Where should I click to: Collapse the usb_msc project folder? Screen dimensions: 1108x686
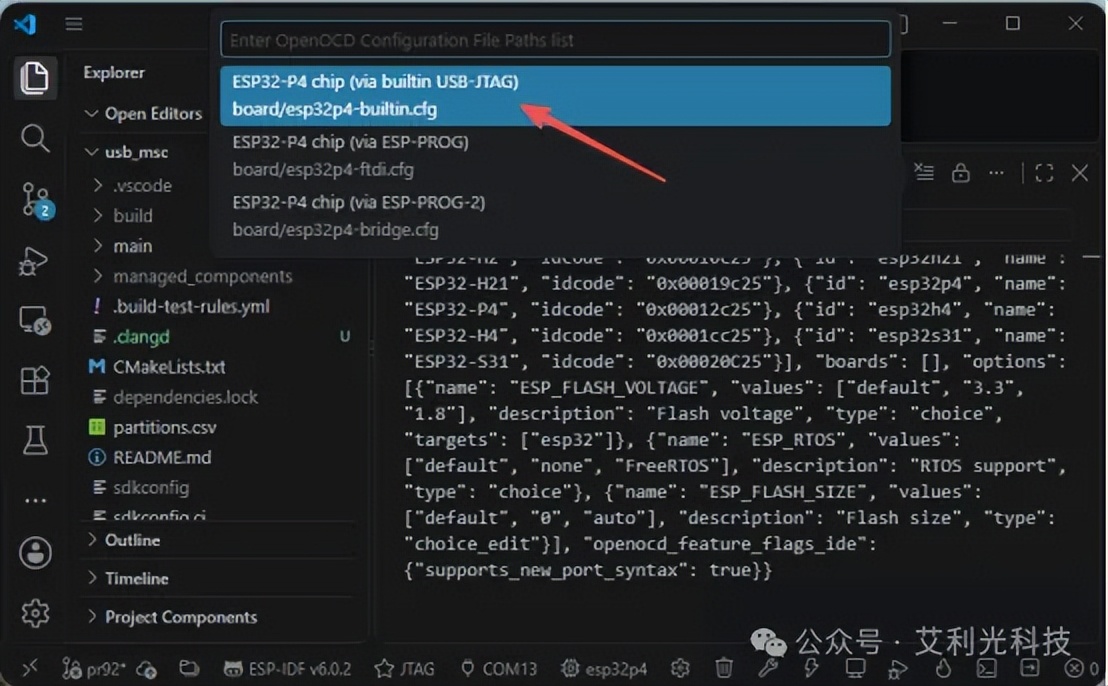tap(127, 152)
